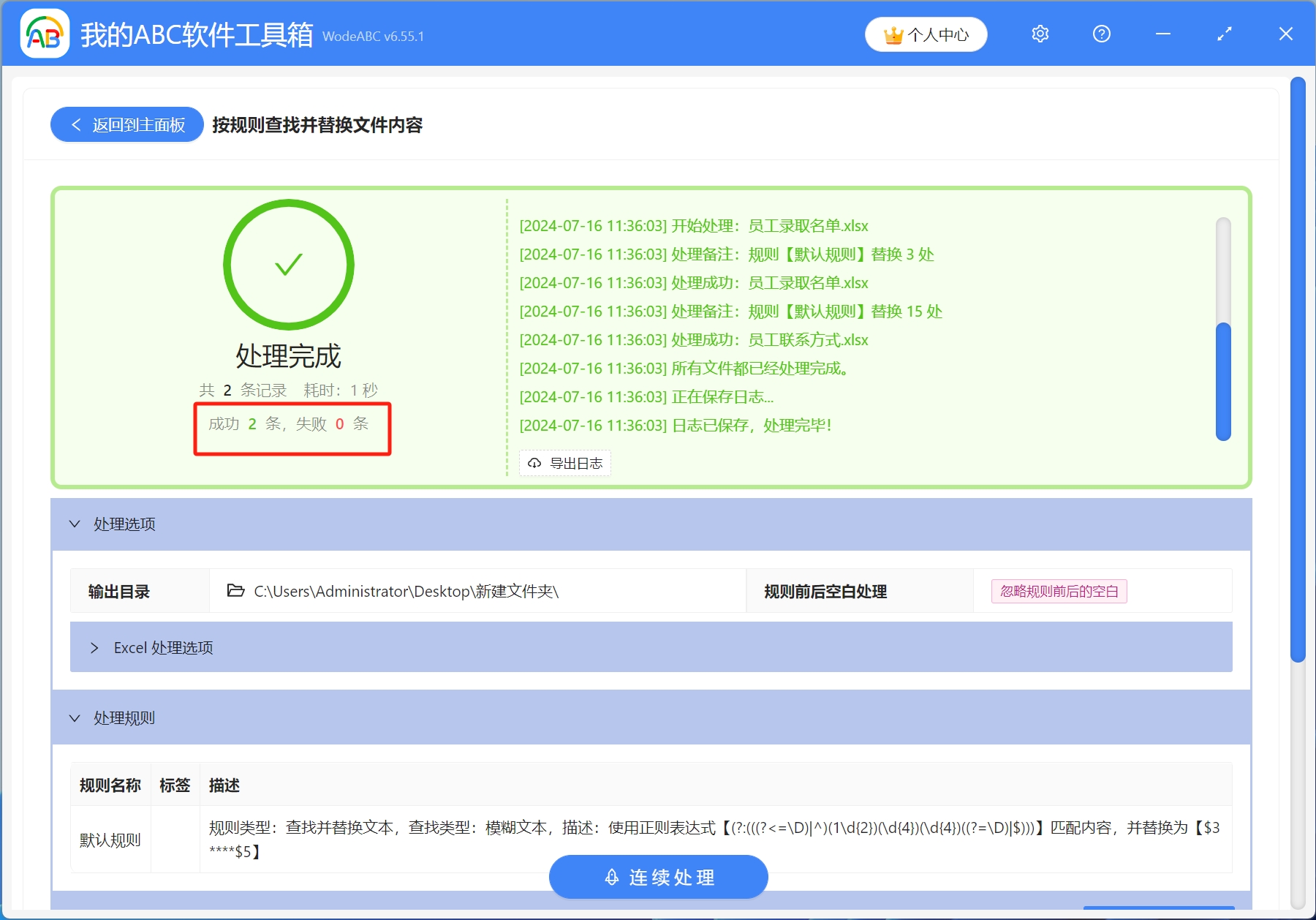Go back using 返回到主面板 button
The image size is (1316, 920).
coord(126,124)
